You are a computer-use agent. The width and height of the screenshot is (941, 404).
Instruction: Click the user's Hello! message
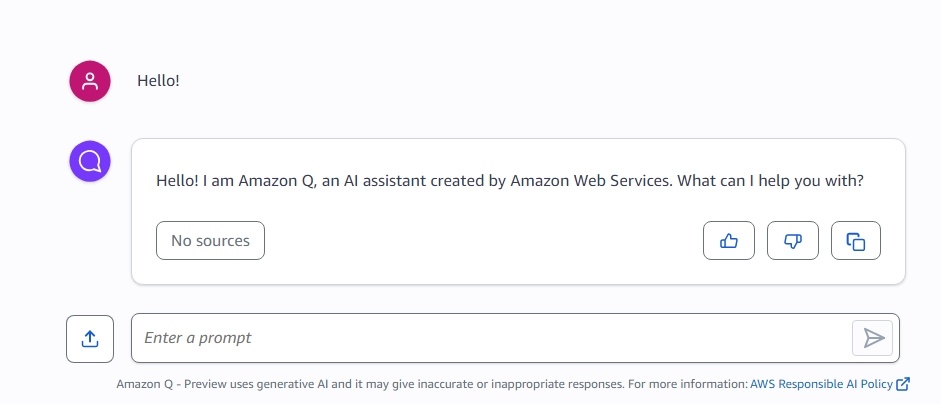158,80
